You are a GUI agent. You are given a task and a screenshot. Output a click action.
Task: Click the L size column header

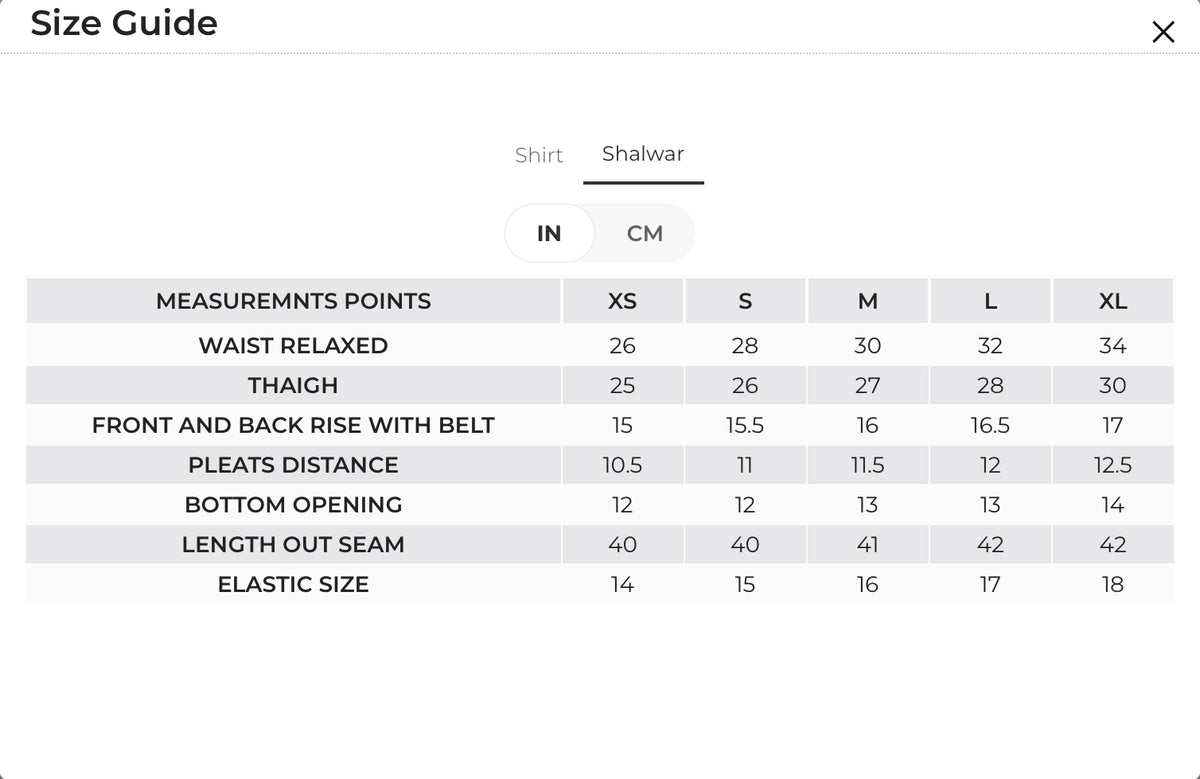pos(990,301)
